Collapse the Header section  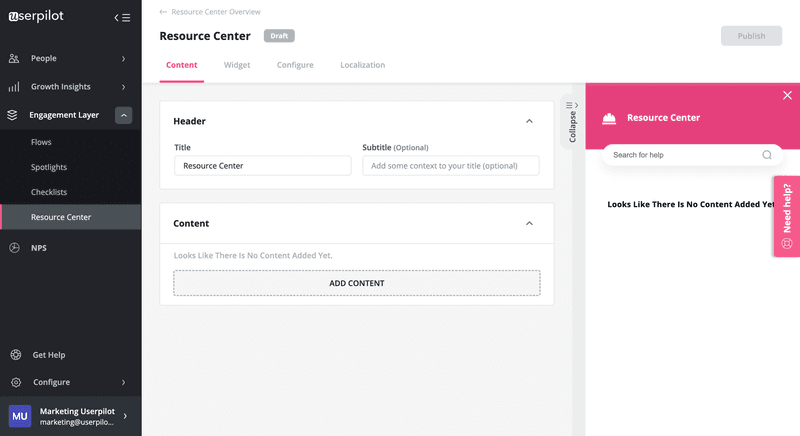coord(529,121)
